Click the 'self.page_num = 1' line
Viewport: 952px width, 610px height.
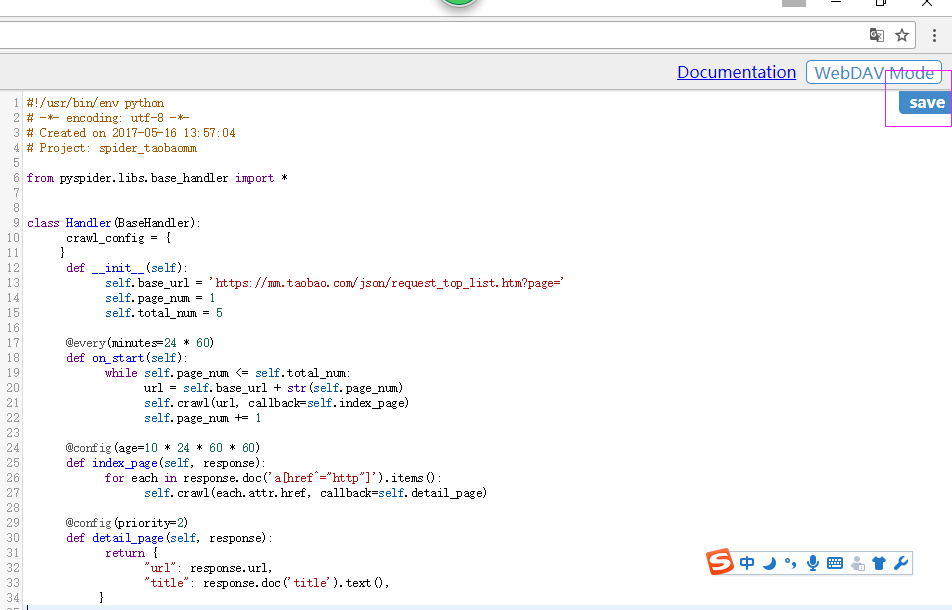(x=160, y=298)
